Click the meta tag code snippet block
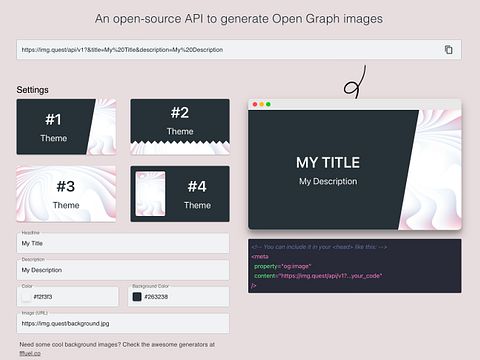 355,266
